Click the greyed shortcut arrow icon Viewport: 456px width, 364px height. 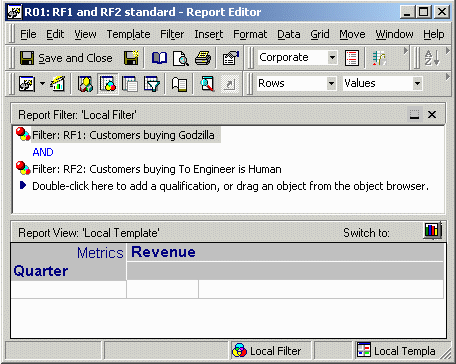230,84
